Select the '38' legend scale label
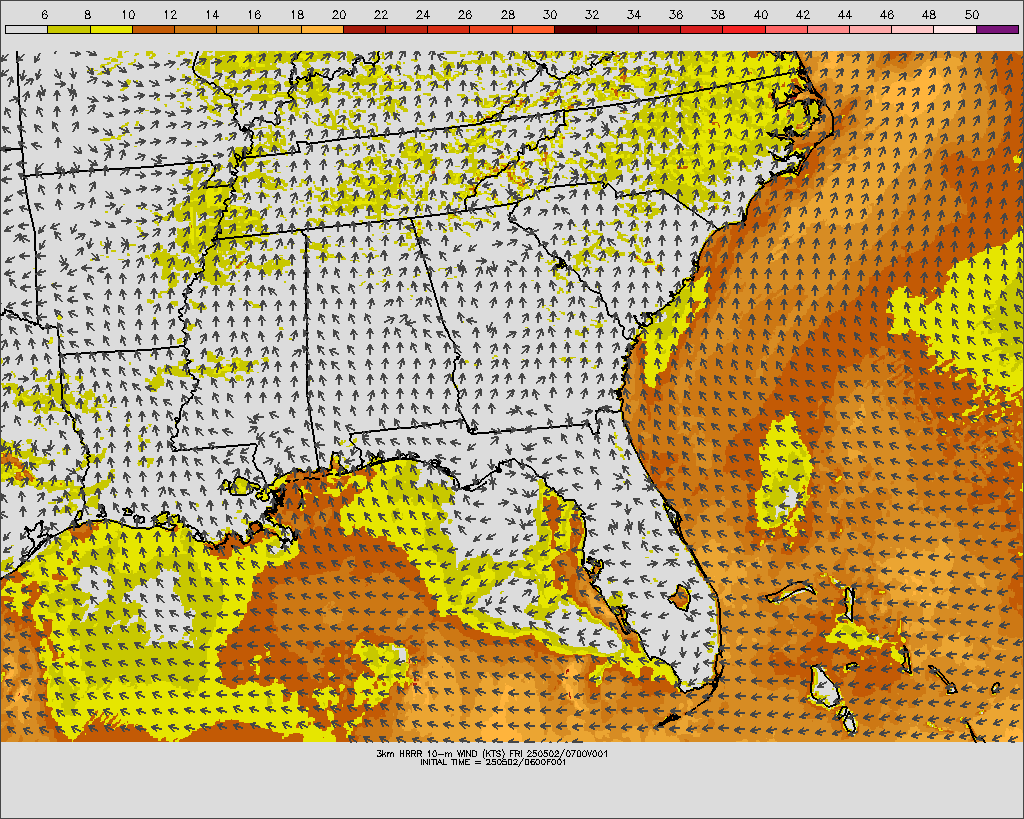Viewport: 1024px width, 819px height. click(x=718, y=14)
